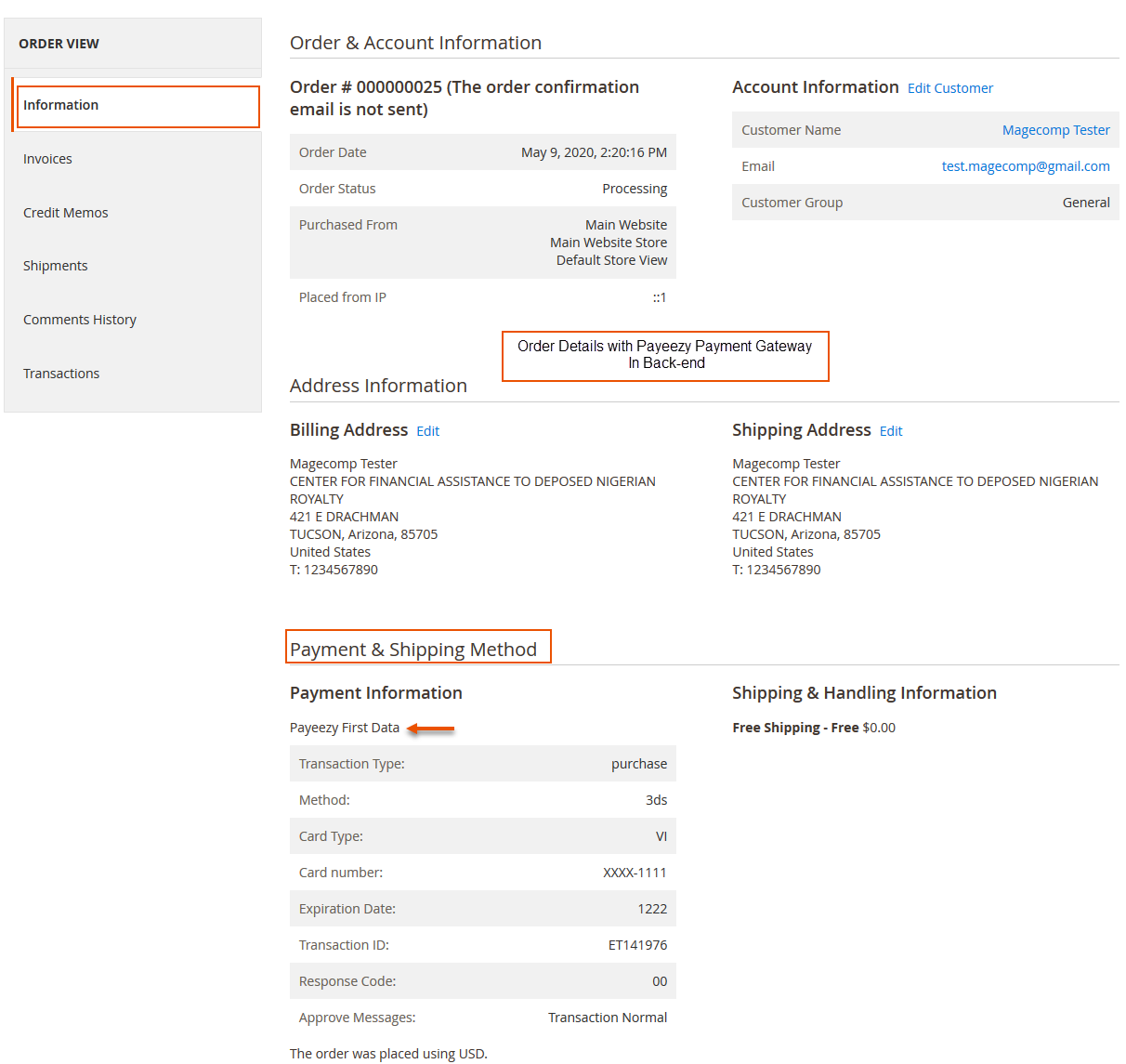Open the Transactions section
Image resolution: width=1126 pixels, height=1064 pixels.
point(61,373)
